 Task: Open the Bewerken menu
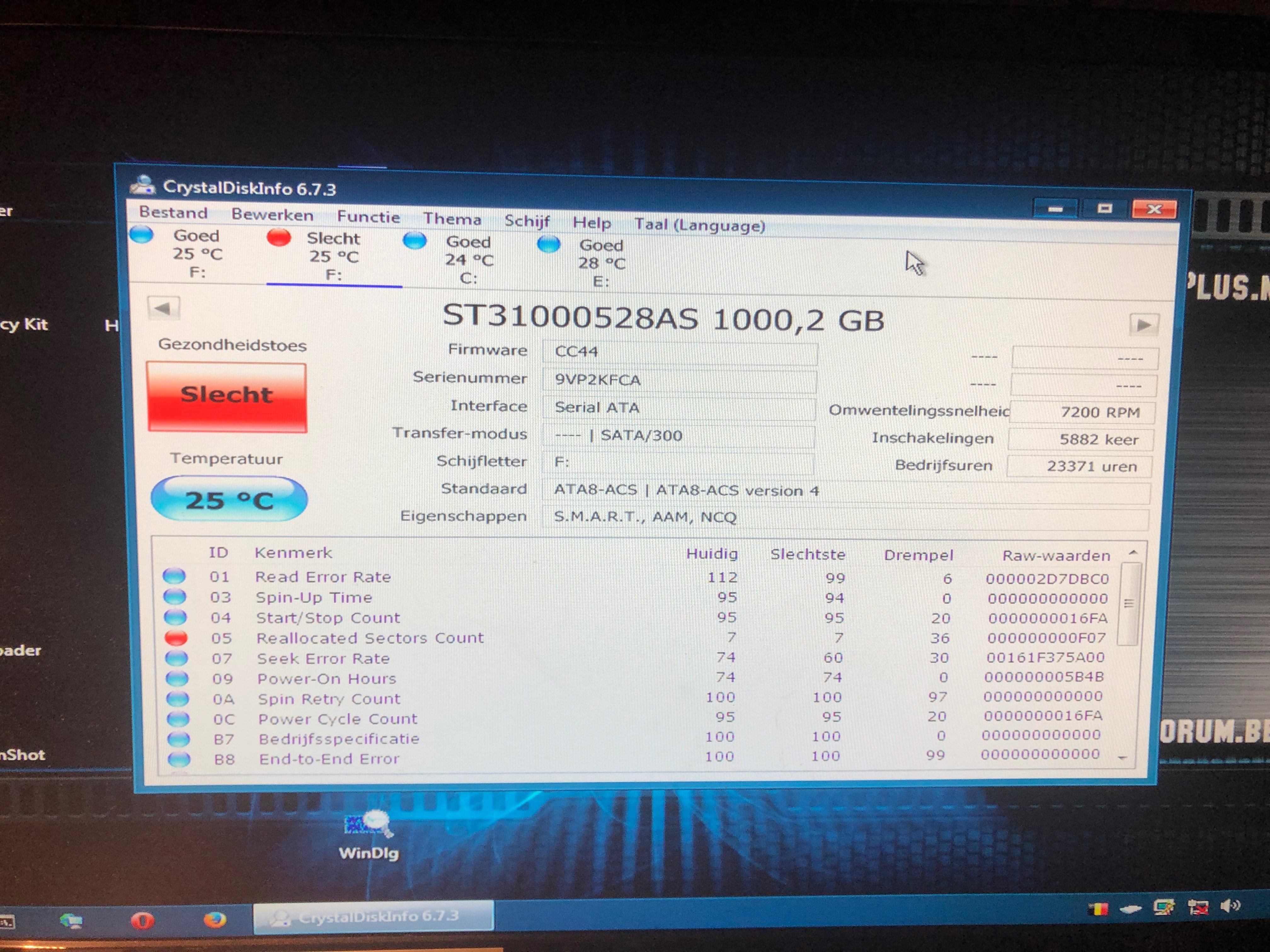point(272,215)
